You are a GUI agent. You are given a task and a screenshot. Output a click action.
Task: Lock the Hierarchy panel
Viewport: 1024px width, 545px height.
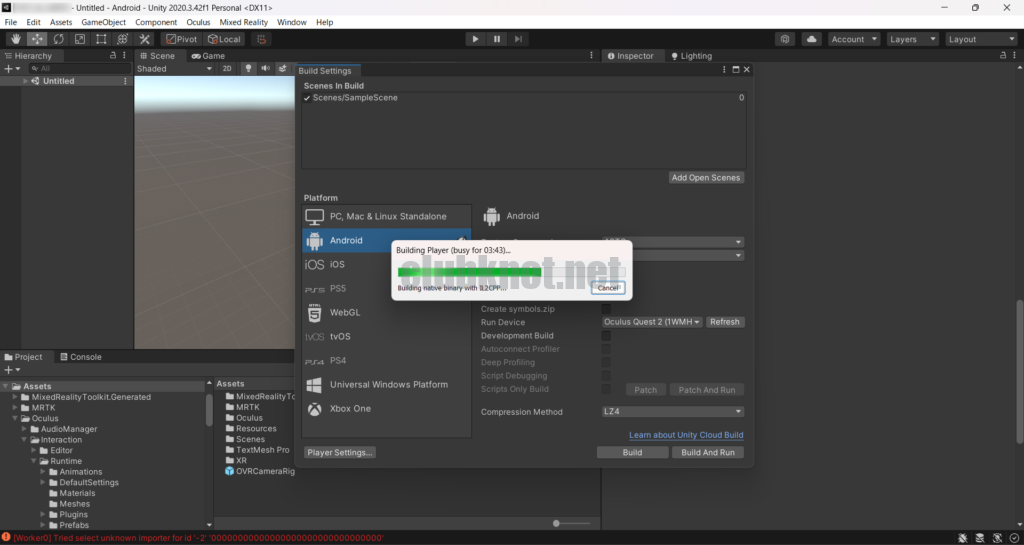[x=113, y=56]
